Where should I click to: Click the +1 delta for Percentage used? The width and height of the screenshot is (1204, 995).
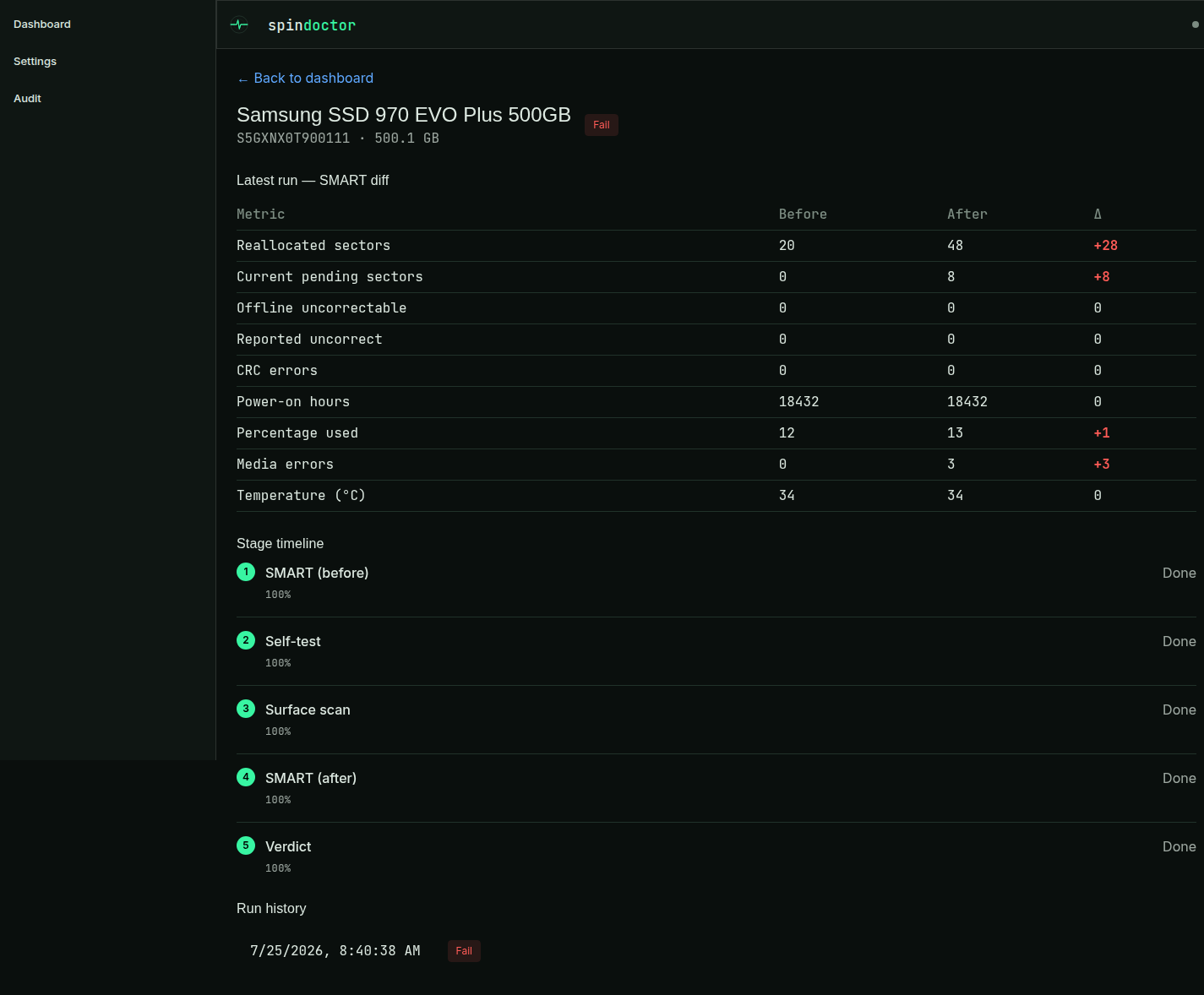(x=1102, y=433)
